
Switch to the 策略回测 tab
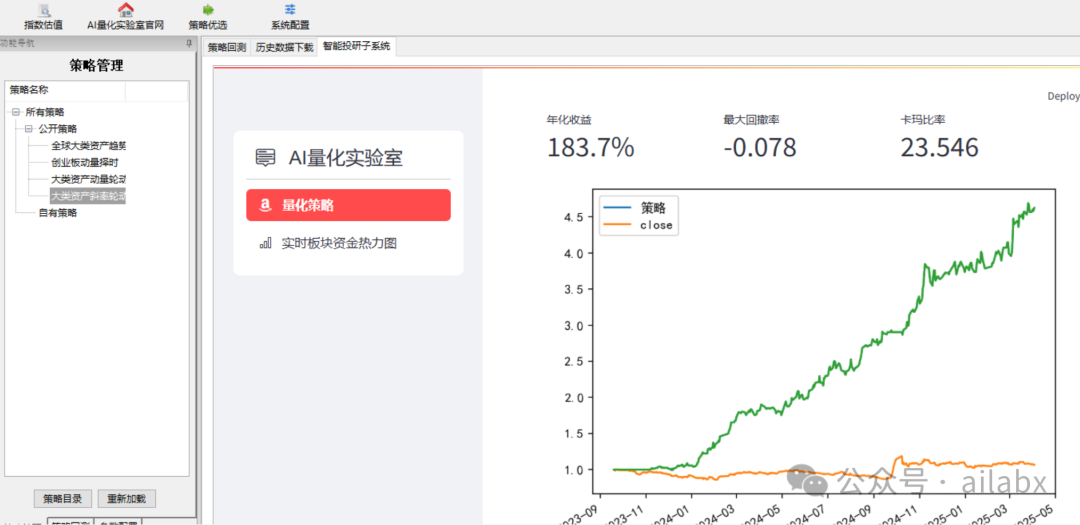click(x=227, y=48)
